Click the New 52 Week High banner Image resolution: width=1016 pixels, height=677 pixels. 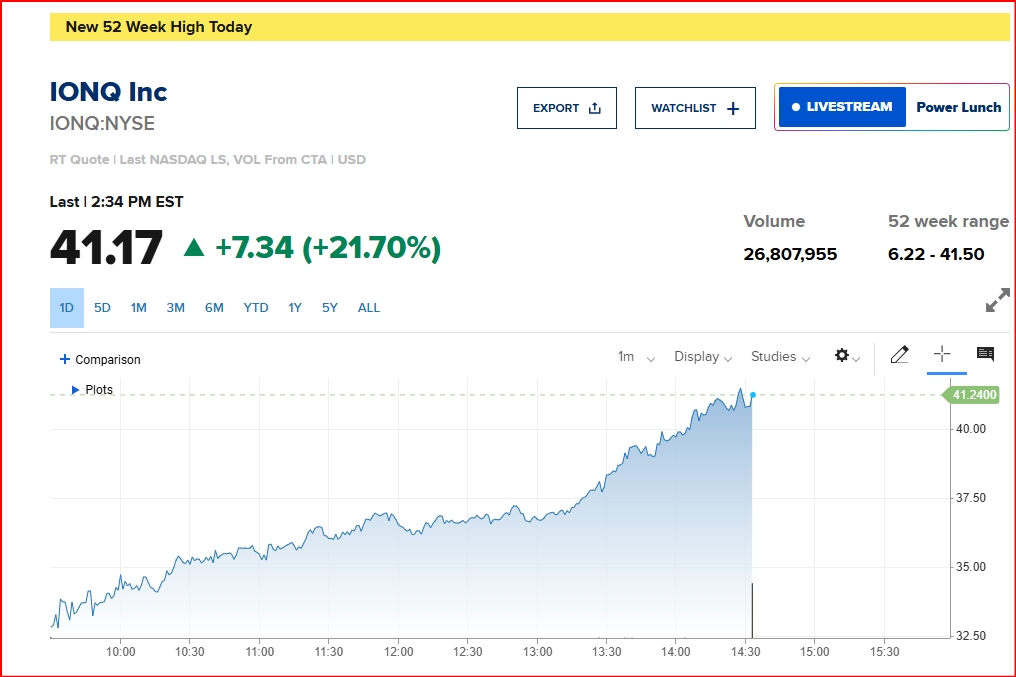tap(529, 27)
